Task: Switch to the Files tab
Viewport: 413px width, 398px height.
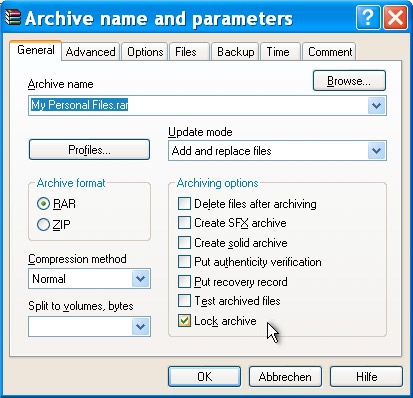Action: (189, 52)
